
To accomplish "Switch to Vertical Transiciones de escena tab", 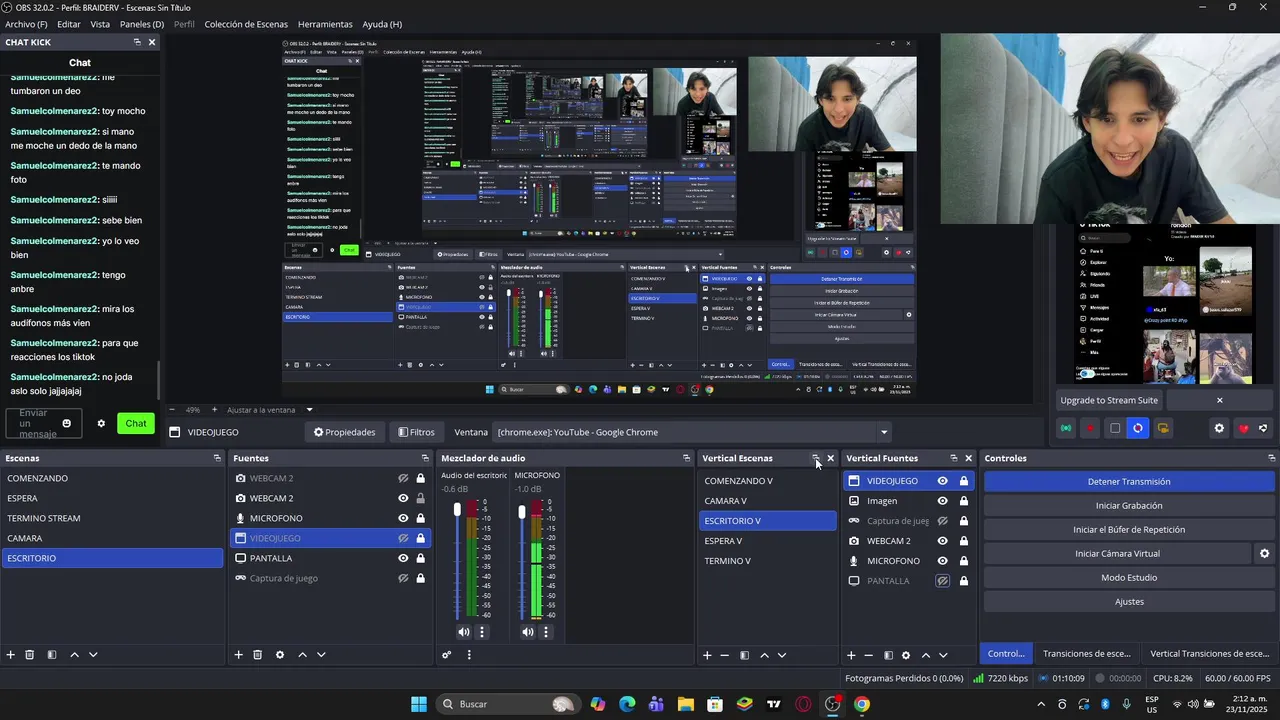I will (1209, 654).
